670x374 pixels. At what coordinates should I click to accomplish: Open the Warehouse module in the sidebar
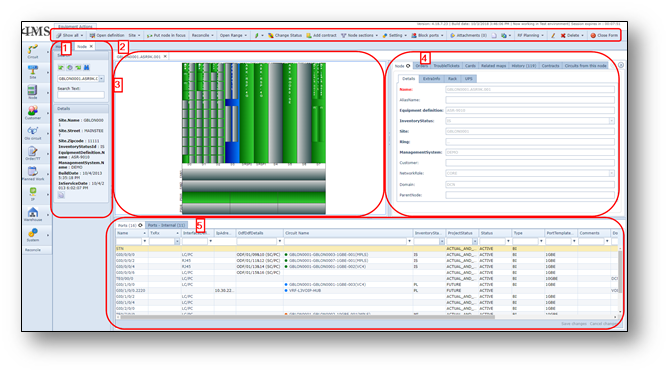coord(33,214)
